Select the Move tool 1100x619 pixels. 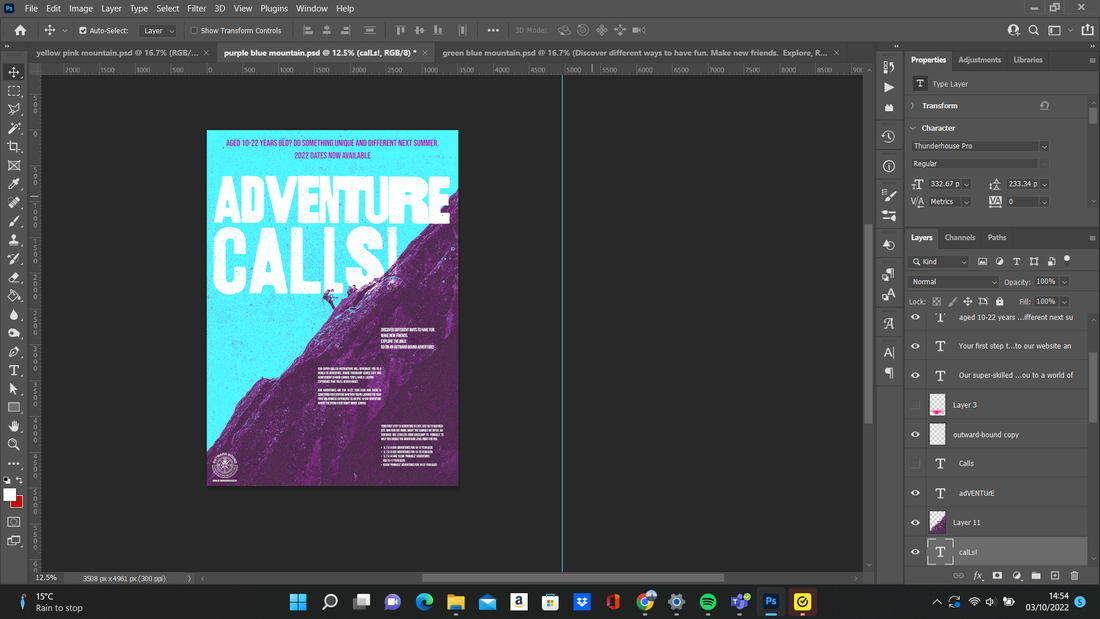click(x=14, y=72)
